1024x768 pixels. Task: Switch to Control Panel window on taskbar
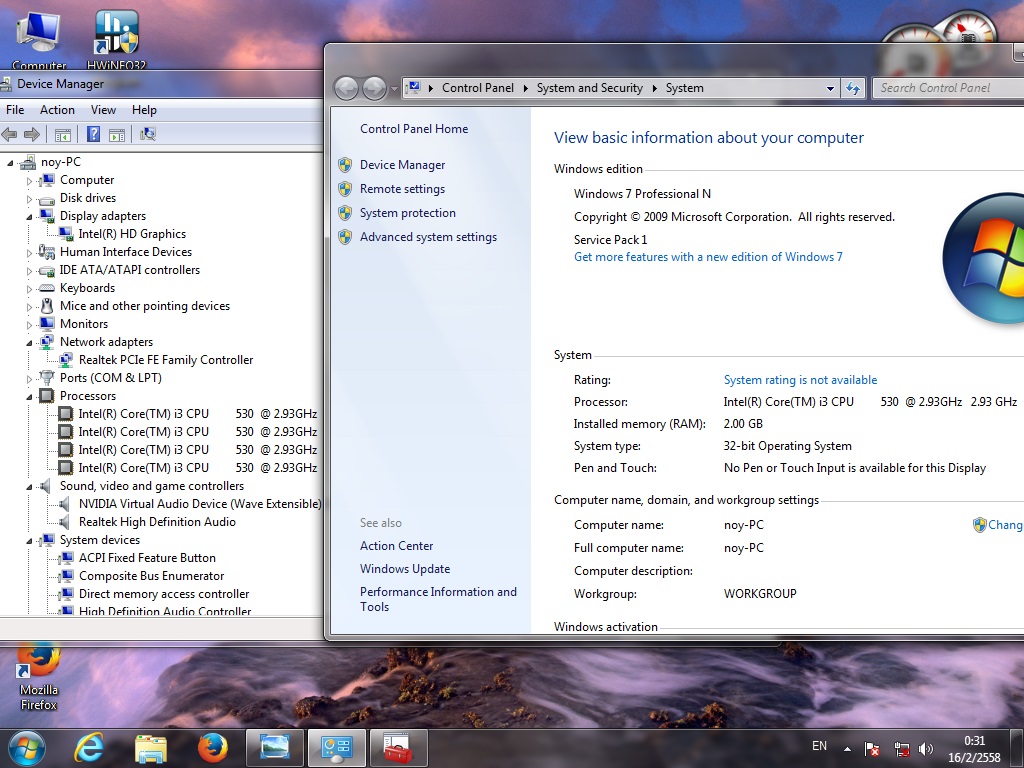click(337, 748)
